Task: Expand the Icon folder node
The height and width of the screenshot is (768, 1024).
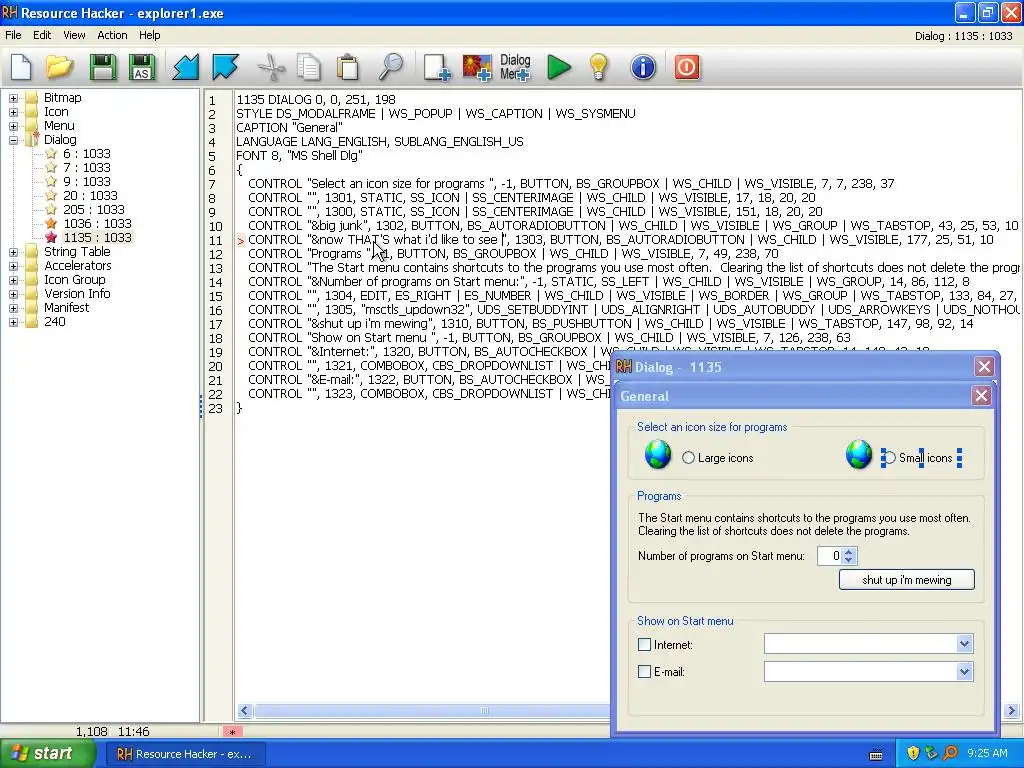Action: [x=13, y=112]
